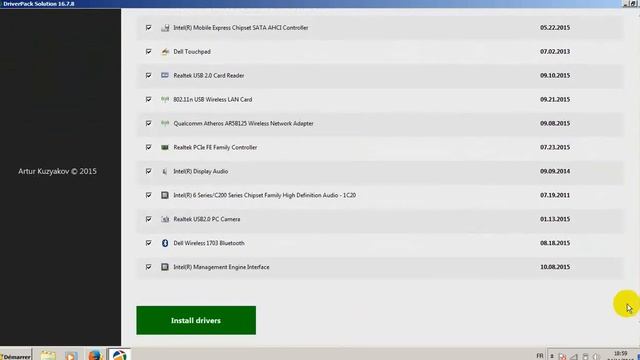Click the date 08.18.2015
Viewport: 640px width, 360px height.
(x=555, y=243)
